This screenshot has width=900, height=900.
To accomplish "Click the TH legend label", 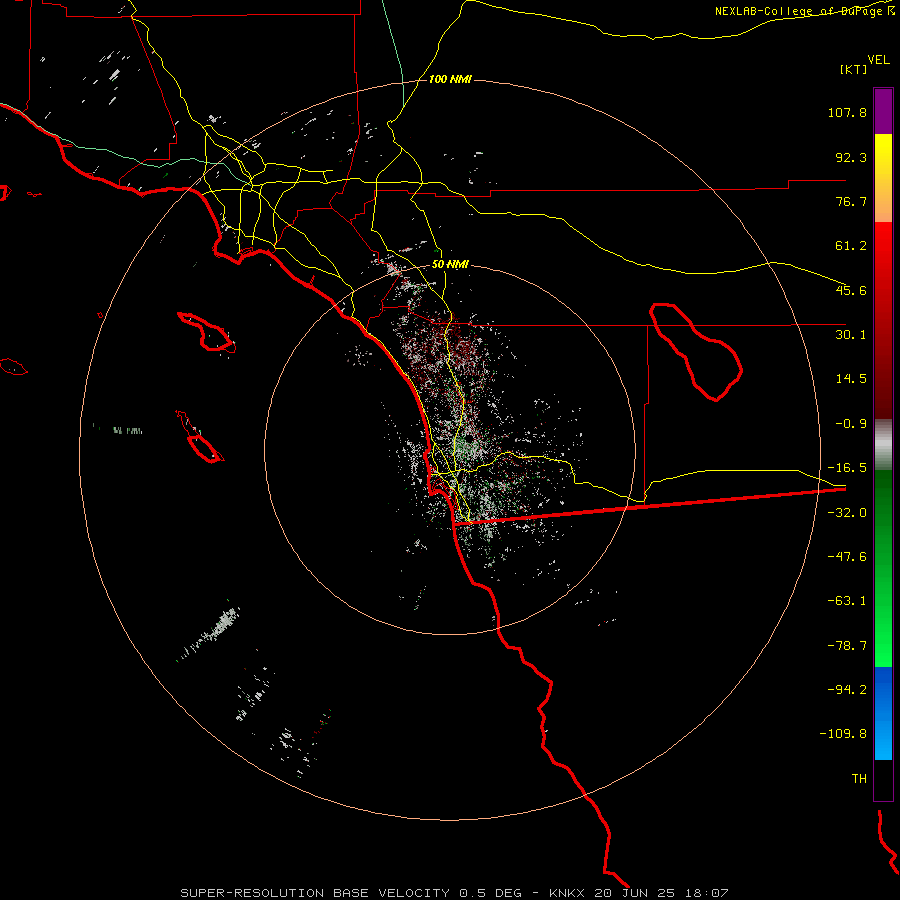I will click(859, 779).
